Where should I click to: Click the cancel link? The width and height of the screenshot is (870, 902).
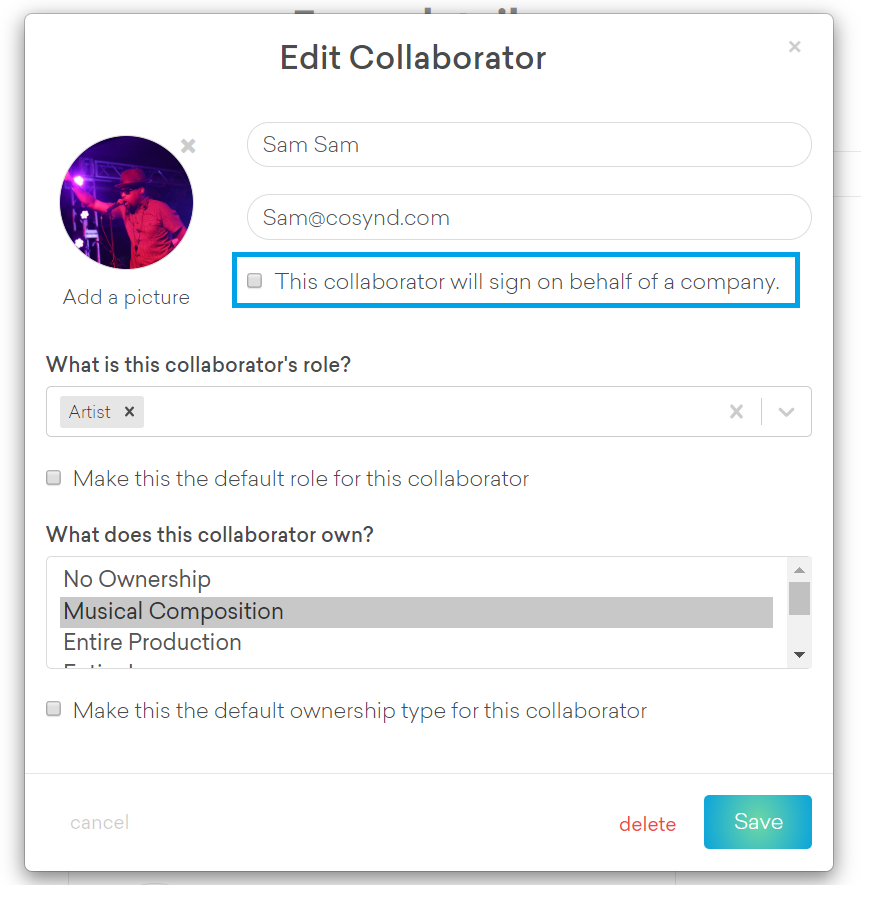pyautogui.click(x=99, y=823)
